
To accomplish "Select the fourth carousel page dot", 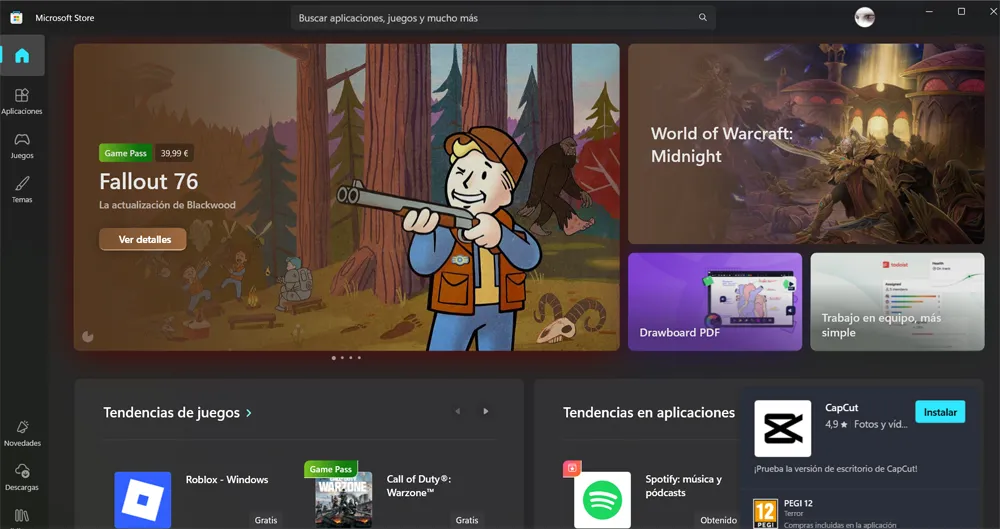I will tap(359, 358).
